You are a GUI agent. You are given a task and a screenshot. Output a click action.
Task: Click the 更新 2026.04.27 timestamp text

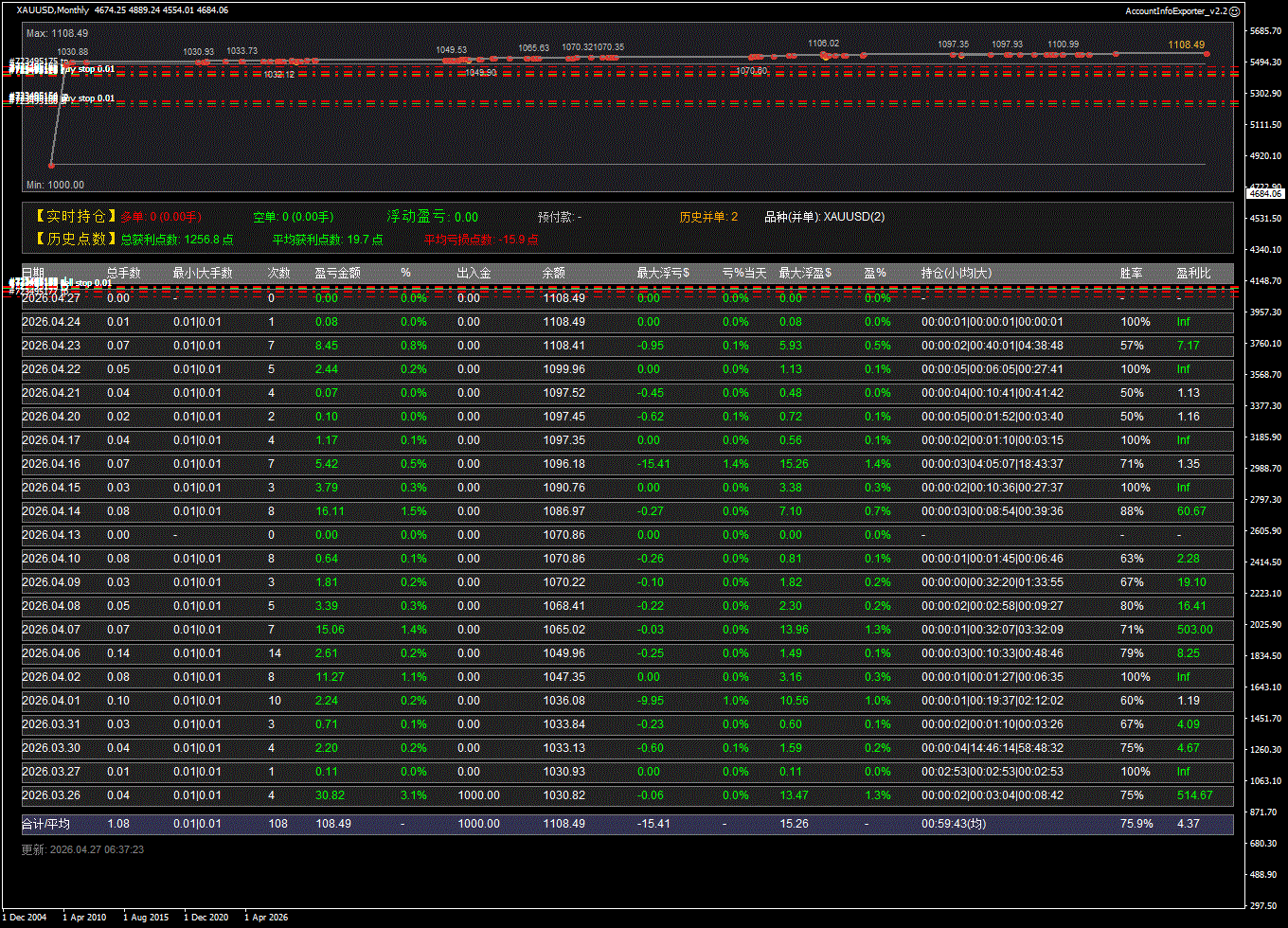tap(82, 849)
